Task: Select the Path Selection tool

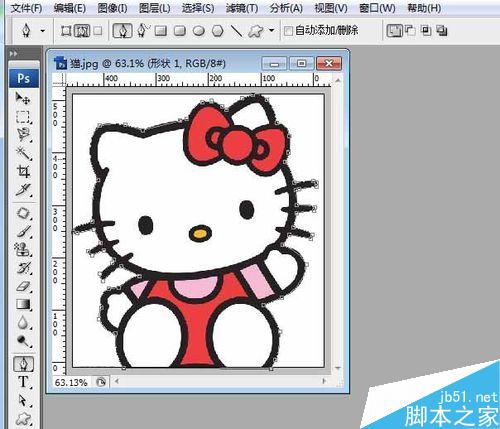Action: tap(23, 400)
